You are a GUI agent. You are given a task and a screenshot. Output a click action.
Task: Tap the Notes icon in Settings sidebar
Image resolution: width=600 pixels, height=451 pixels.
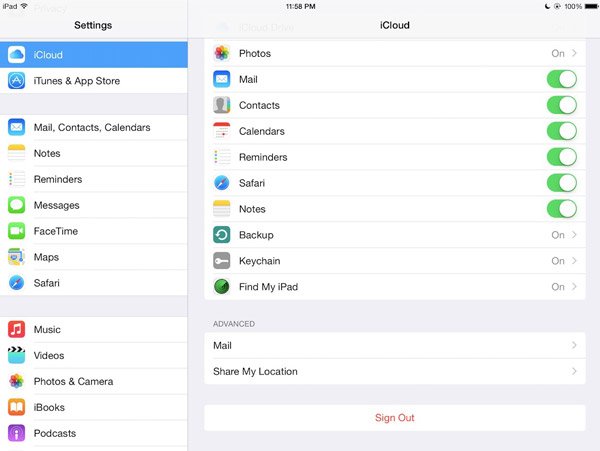(16, 153)
